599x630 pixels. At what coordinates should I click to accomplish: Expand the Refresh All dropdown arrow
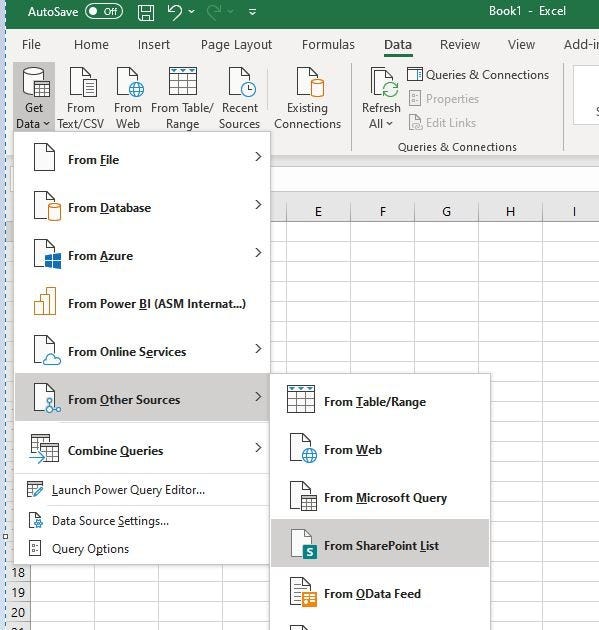[389, 124]
